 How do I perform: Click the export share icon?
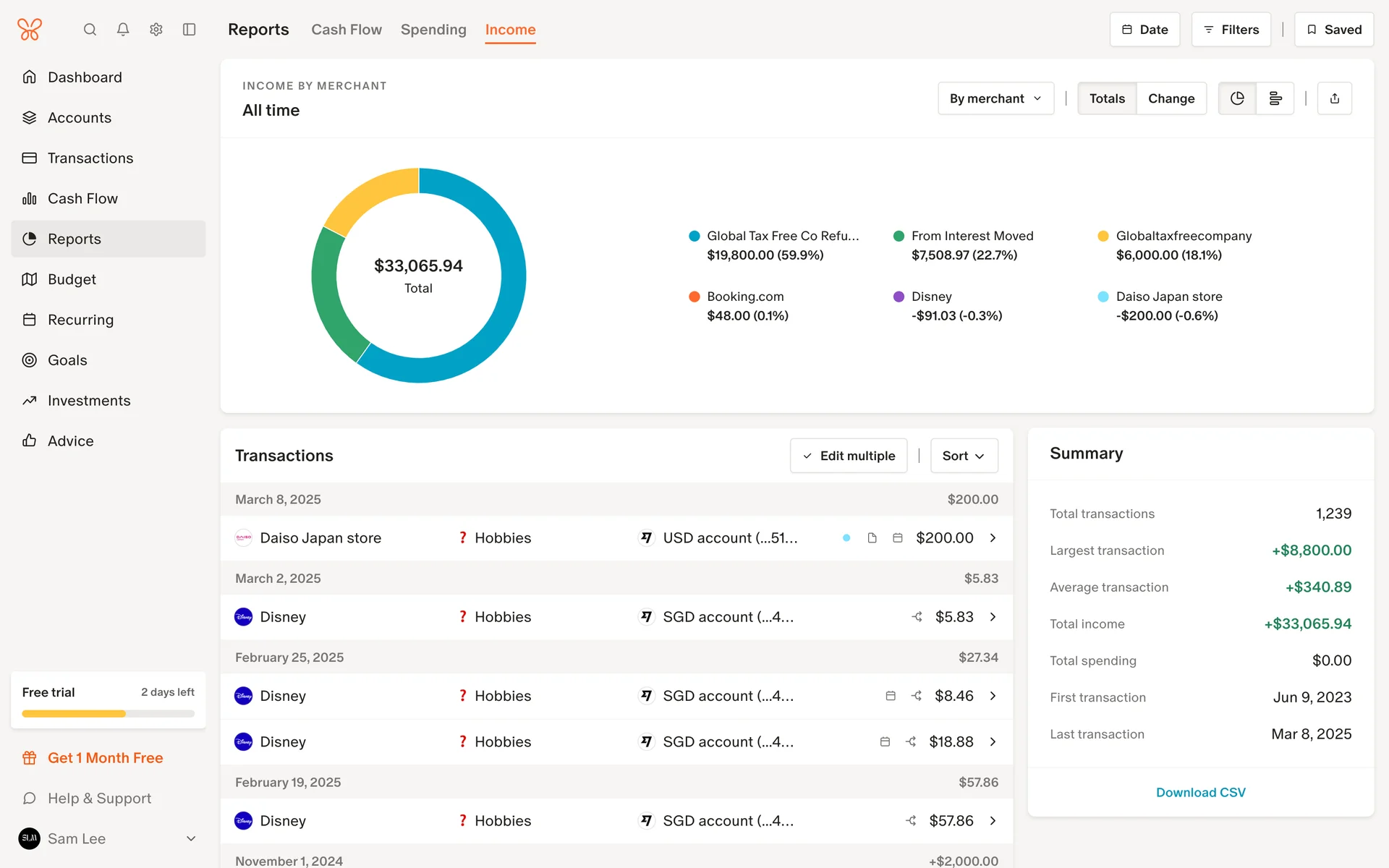coord(1335,98)
